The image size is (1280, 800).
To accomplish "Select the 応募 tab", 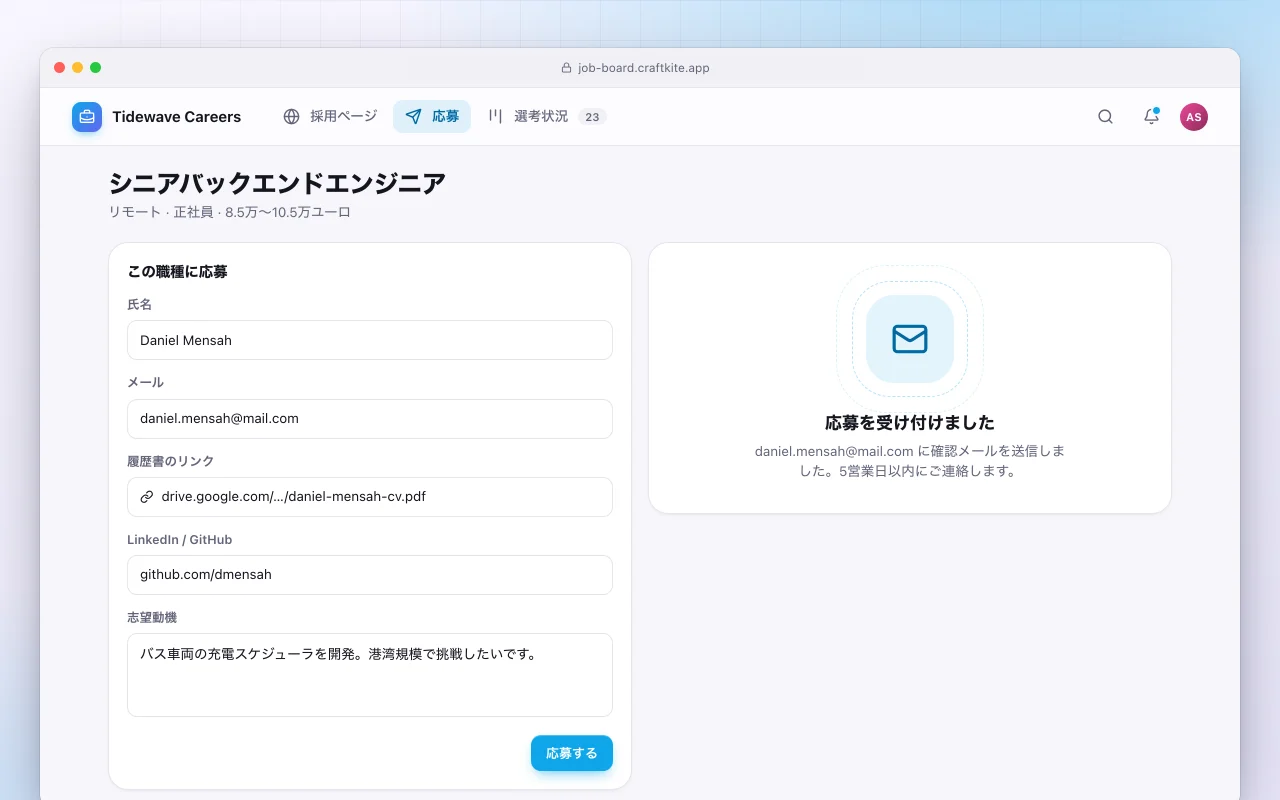I will (432, 117).
